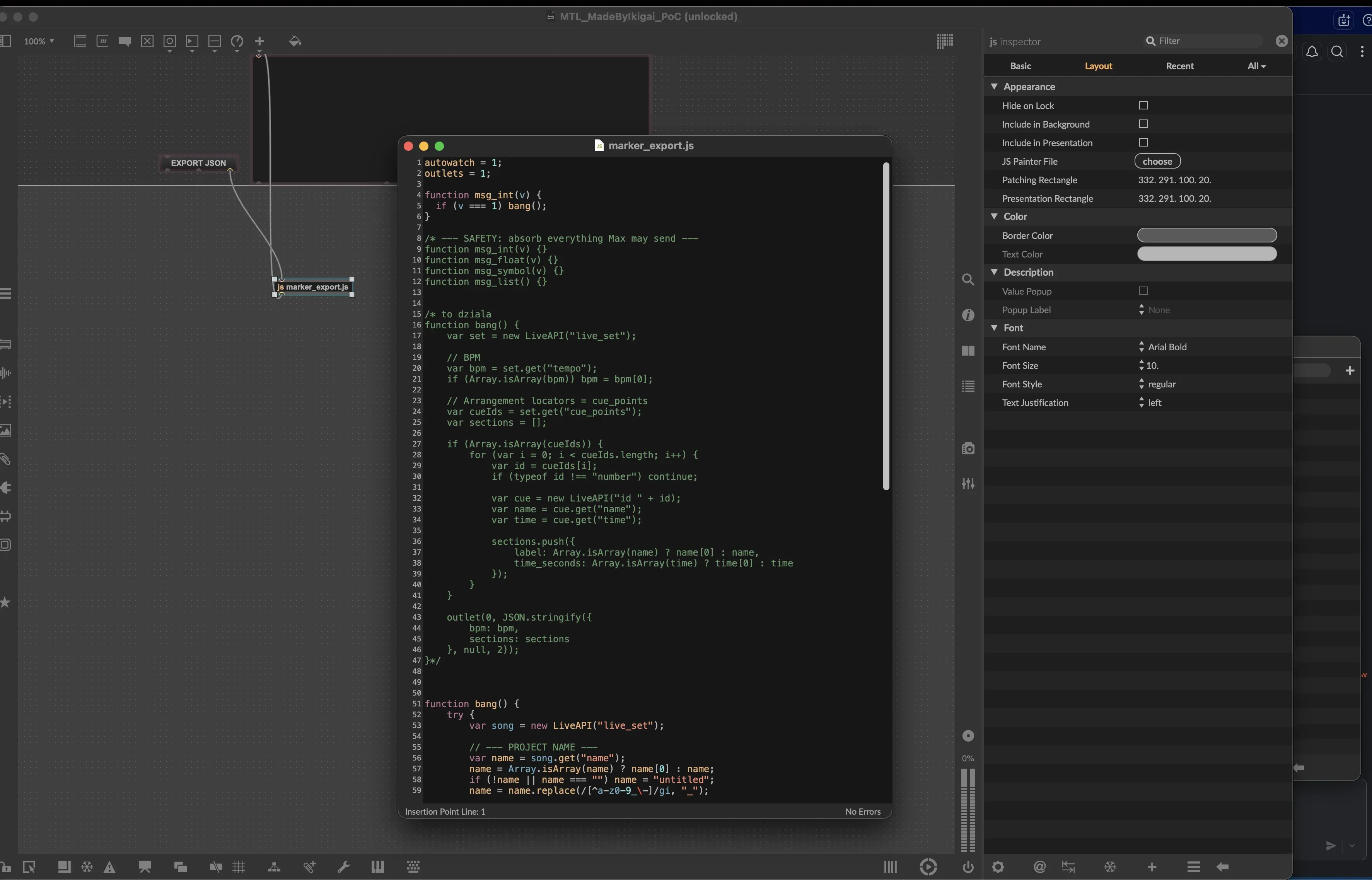Collapse the Appearance section in the inspector
Image resolution: width=1372 pixels, height=880 pixels.
995,86
